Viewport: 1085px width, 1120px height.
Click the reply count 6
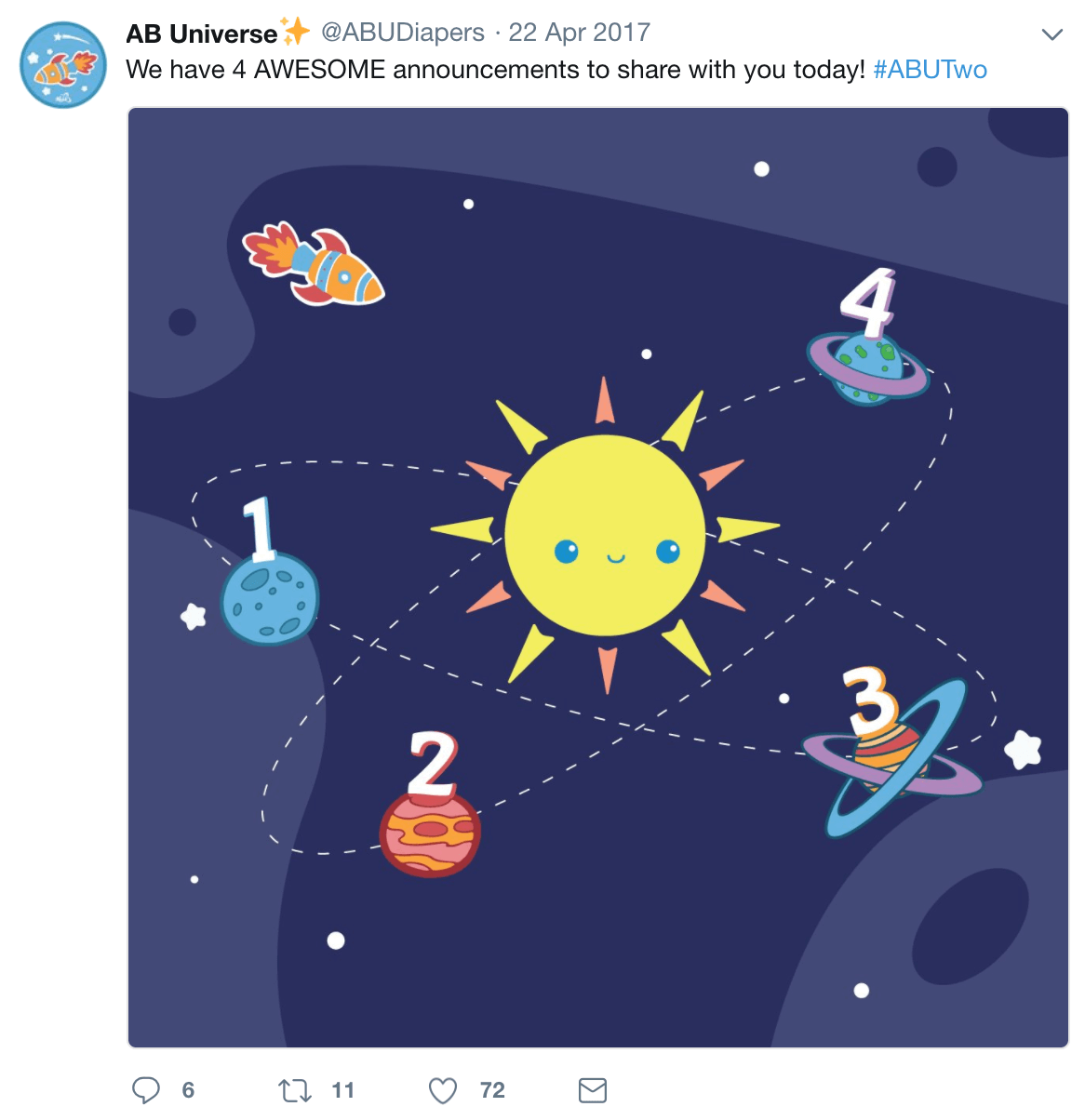tap(188, 1090)
